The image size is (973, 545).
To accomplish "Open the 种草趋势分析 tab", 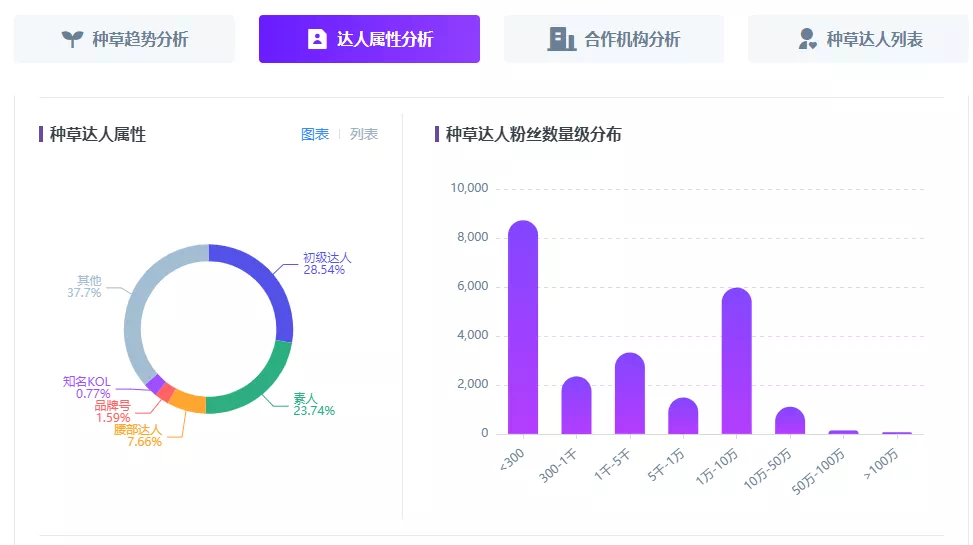I will [x=124, y=39].
